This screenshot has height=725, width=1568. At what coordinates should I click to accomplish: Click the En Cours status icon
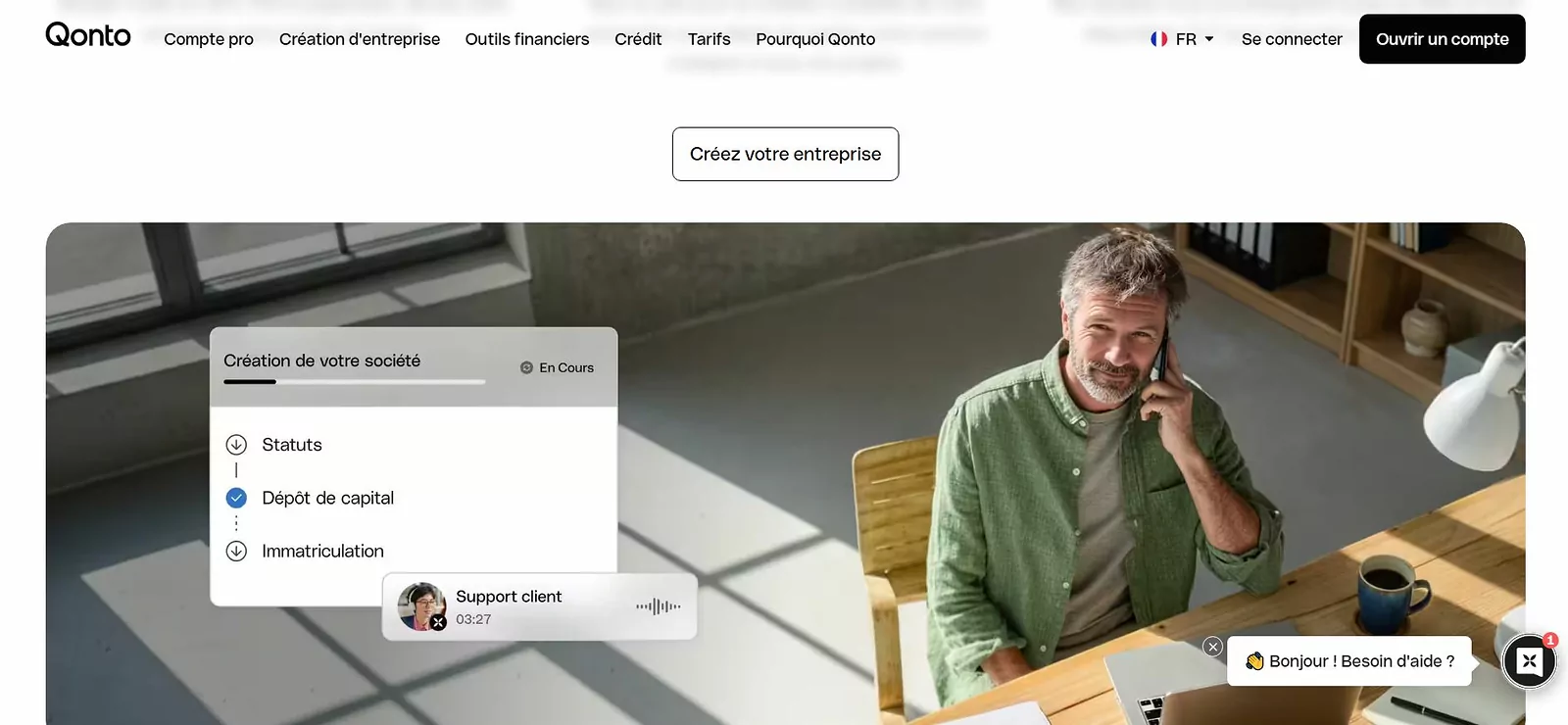[x=526, y=367]
